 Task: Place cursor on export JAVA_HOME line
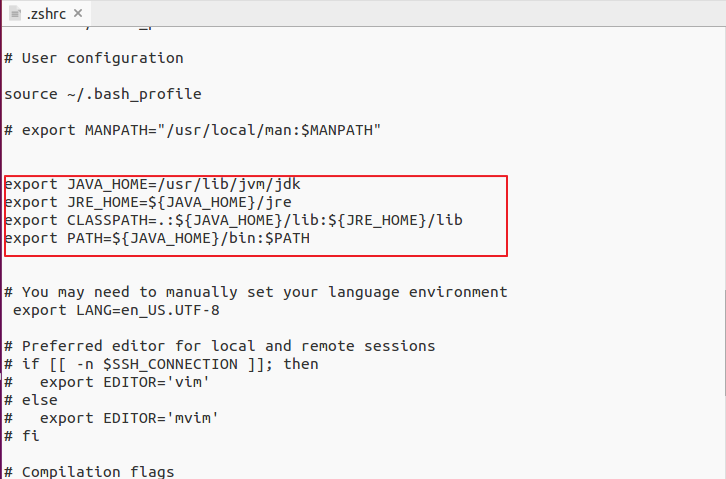pos(153,184)
